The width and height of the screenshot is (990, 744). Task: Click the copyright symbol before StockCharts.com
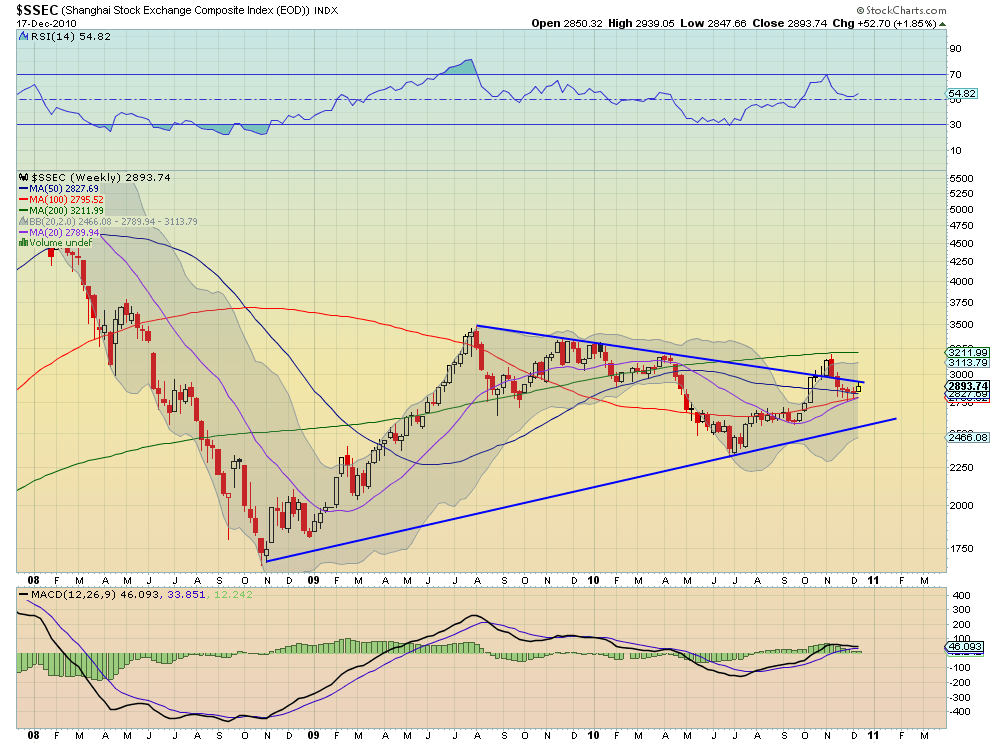pos(861,10)
